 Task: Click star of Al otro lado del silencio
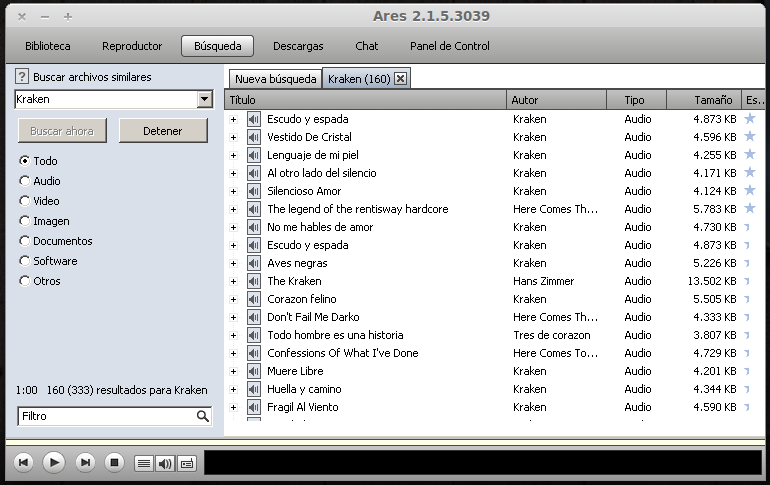(x=750, y=172)
